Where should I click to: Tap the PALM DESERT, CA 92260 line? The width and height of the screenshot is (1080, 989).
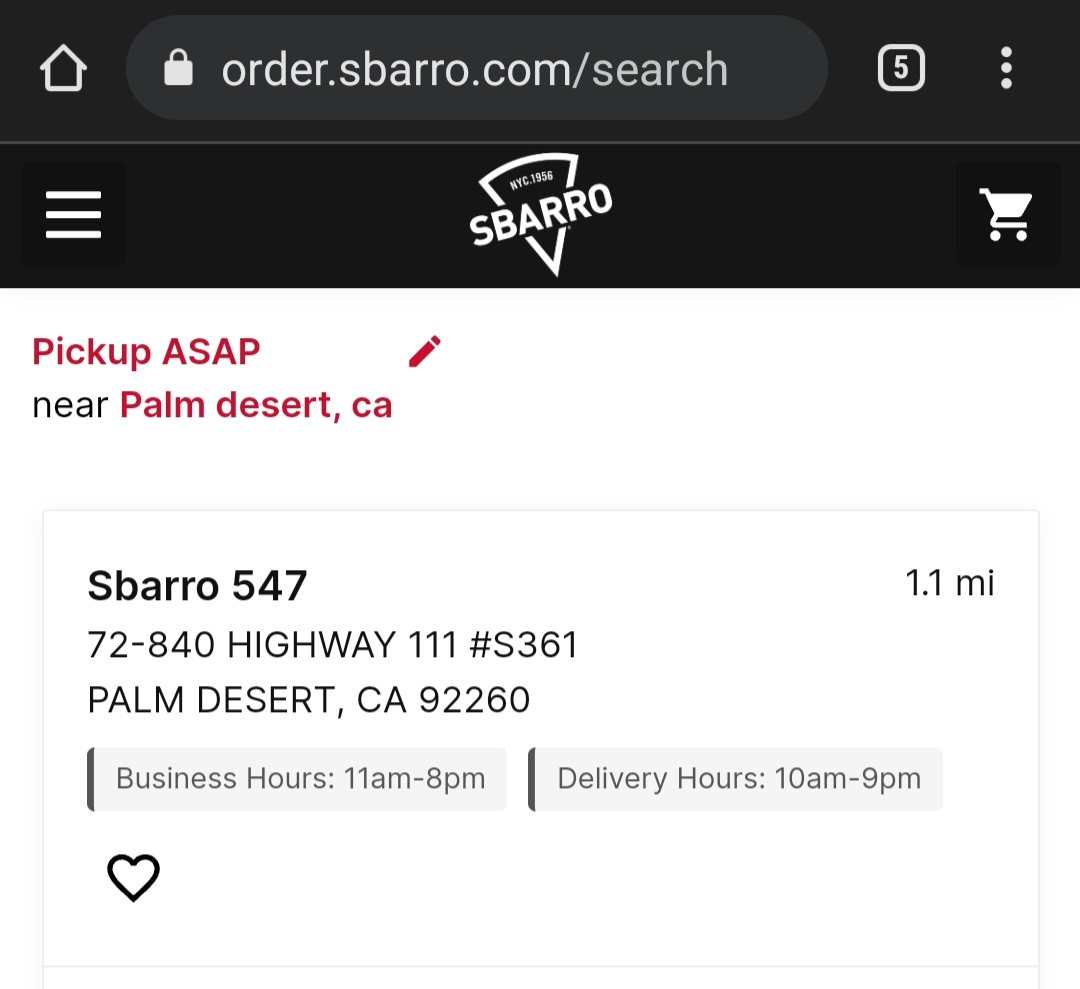[309, 700]
